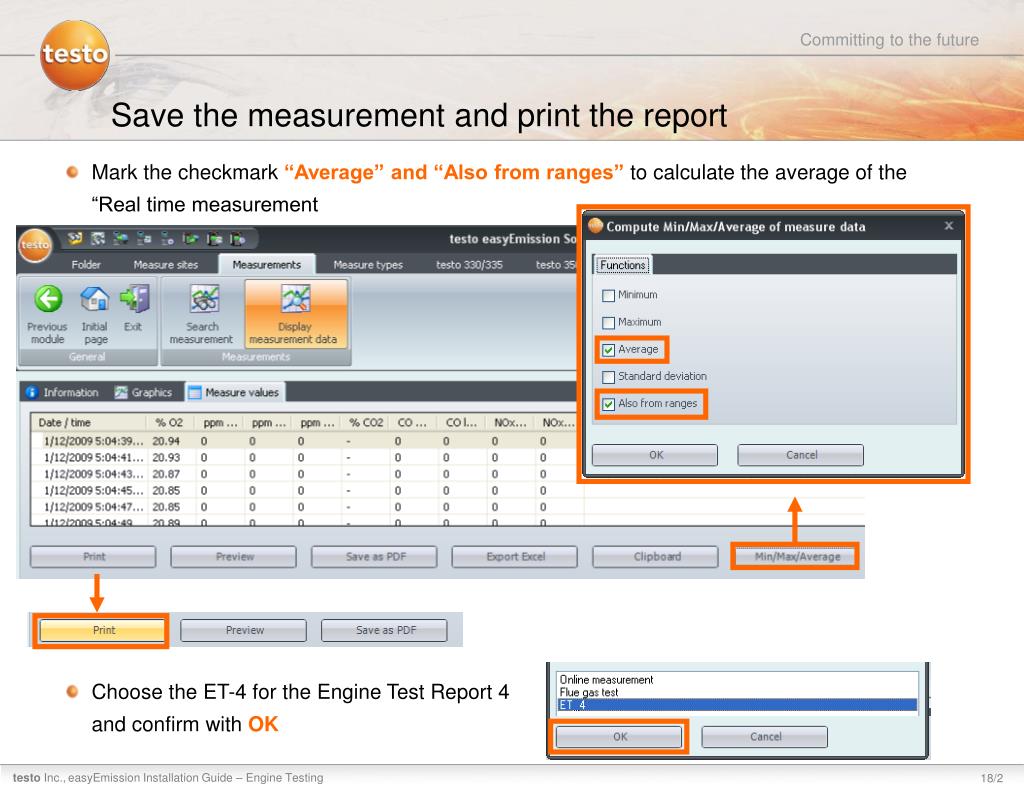Click Preview beside the yellow Print button
1024x791 pixels.
pos(244,630)
